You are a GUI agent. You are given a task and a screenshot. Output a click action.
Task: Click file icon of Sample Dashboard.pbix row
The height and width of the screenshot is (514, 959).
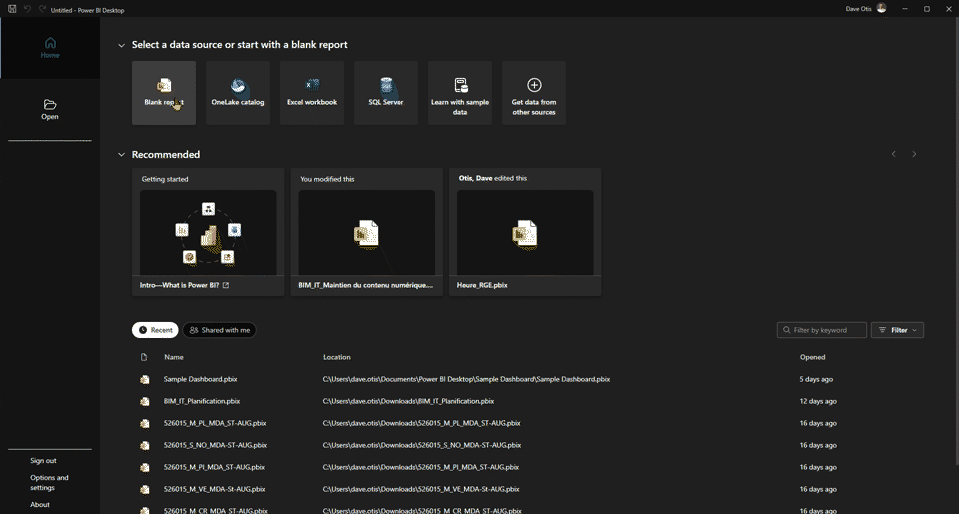144,379
